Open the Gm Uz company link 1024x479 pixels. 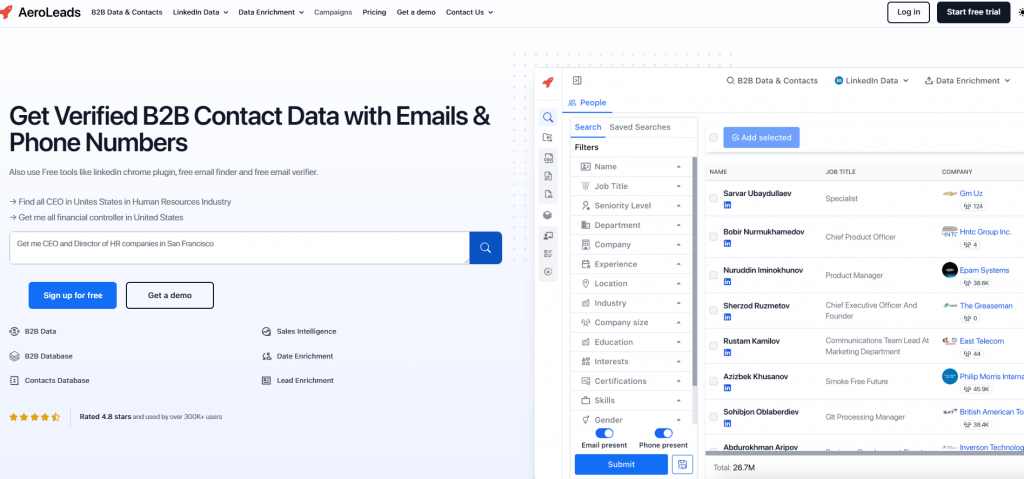tap(971, 193)
